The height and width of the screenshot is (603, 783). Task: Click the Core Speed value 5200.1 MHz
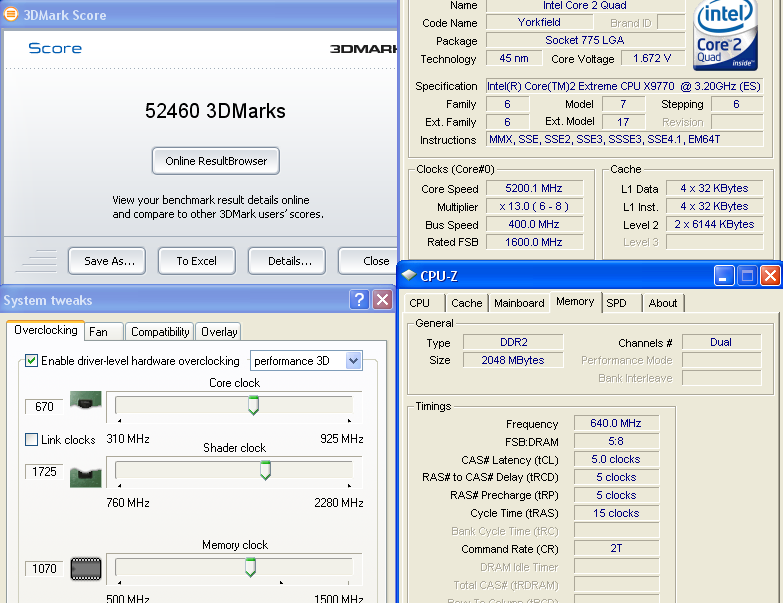pos(534,188)
